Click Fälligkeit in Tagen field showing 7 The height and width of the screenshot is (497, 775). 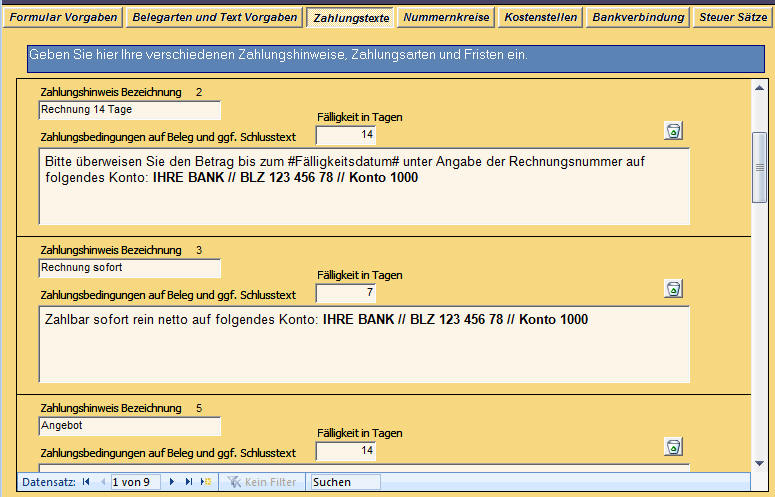(x=346, y=293)
